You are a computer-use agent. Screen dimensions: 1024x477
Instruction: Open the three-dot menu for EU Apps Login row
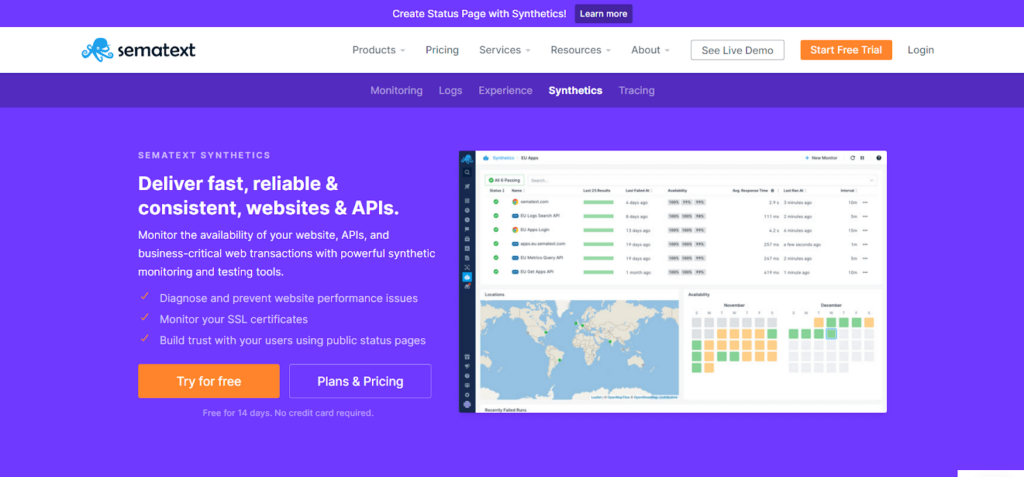[865, 230]
